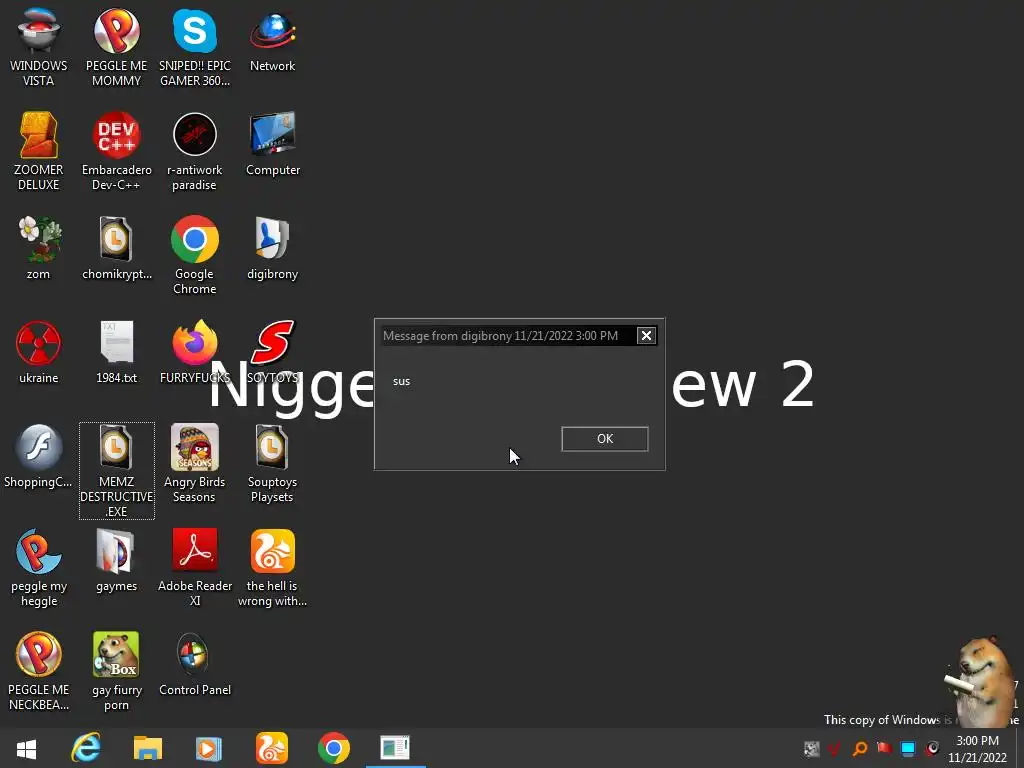Select the 'peggle my heggle' icon
The image size is (1024, 768).
click(x=39, y=568)
